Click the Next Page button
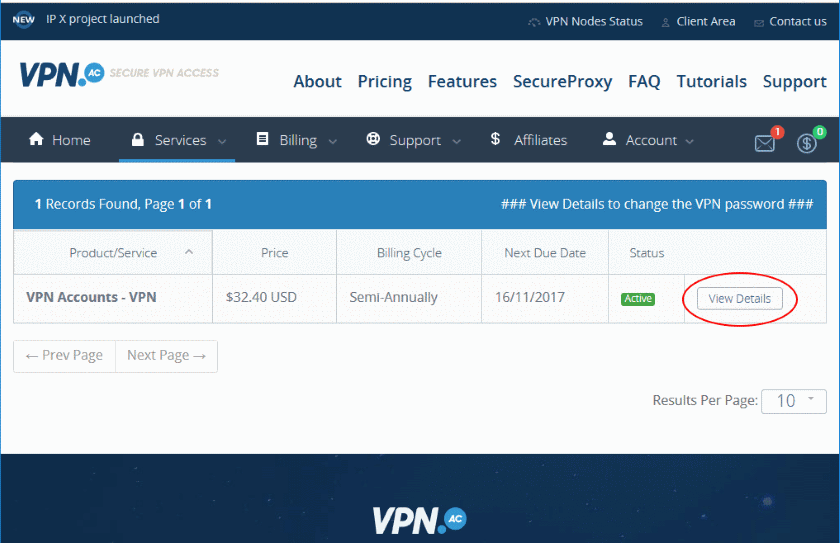Image resolution: width=840 pixels, height=543 pixels. [167, 356]
